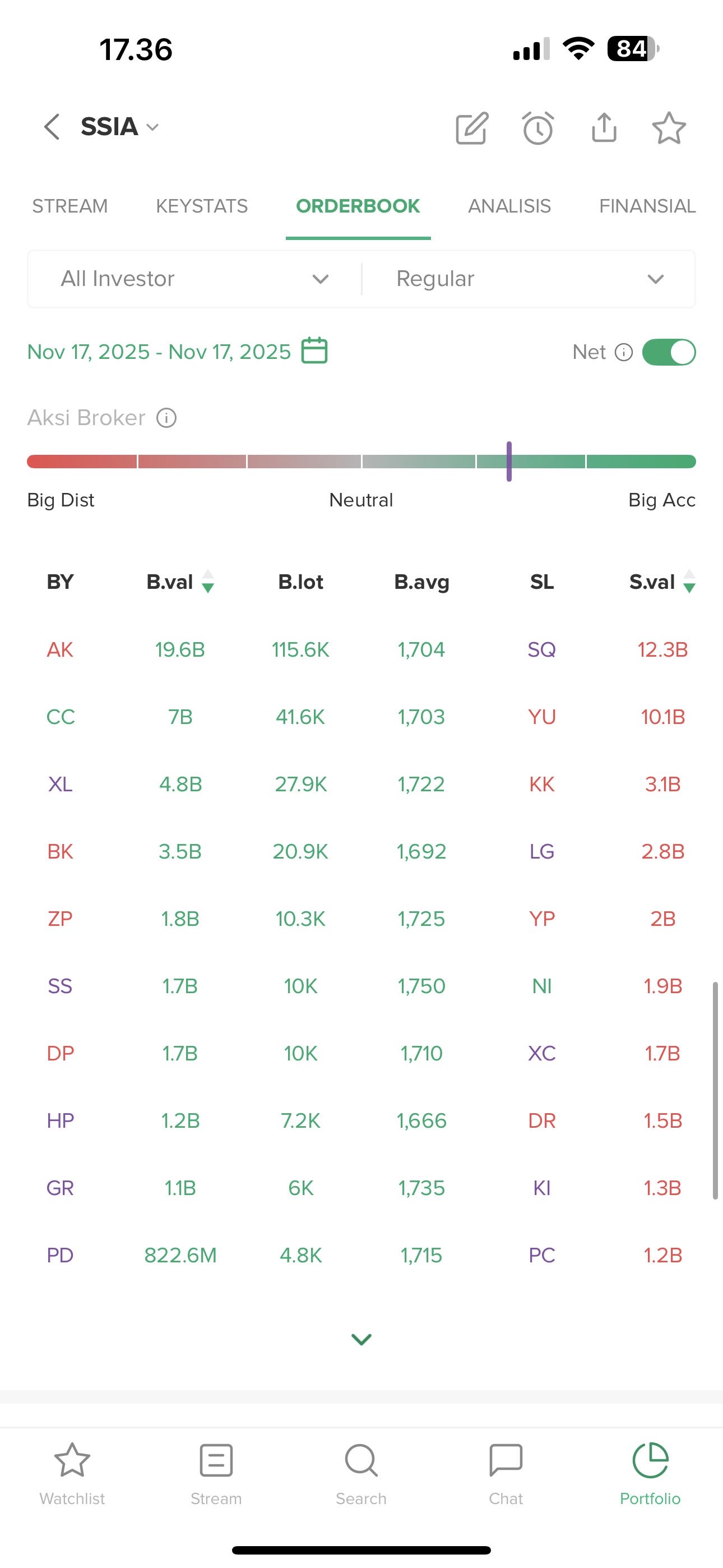
Task: Sort by S.val column arrows
Action: click(689, 582)
